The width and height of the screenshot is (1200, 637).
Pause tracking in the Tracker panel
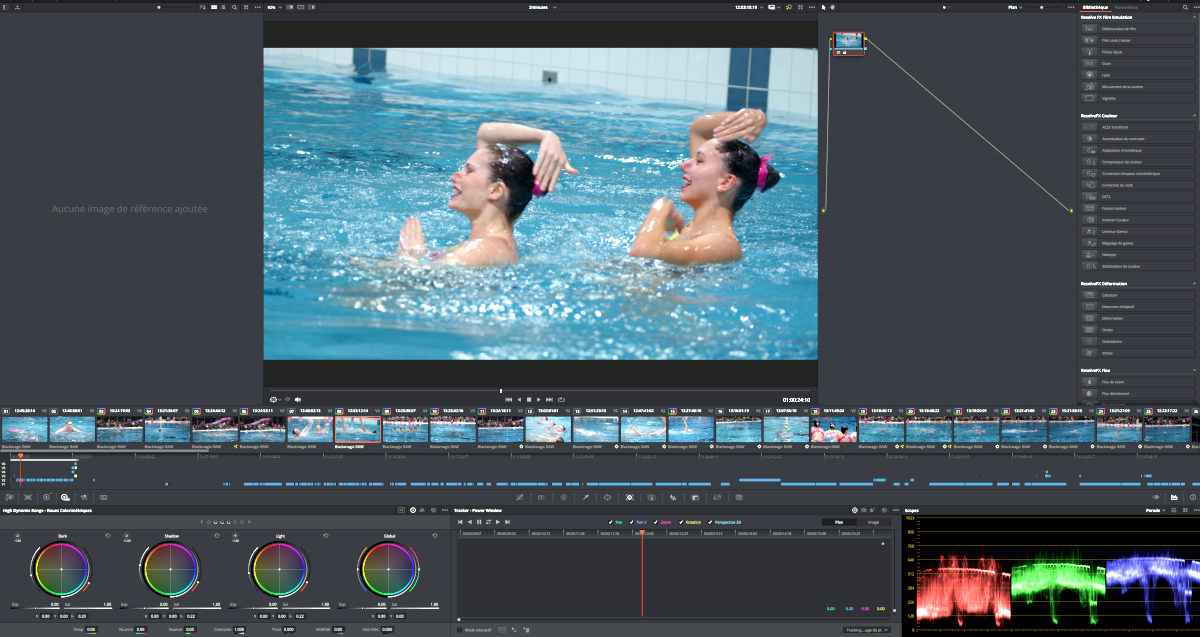(479, 522)
